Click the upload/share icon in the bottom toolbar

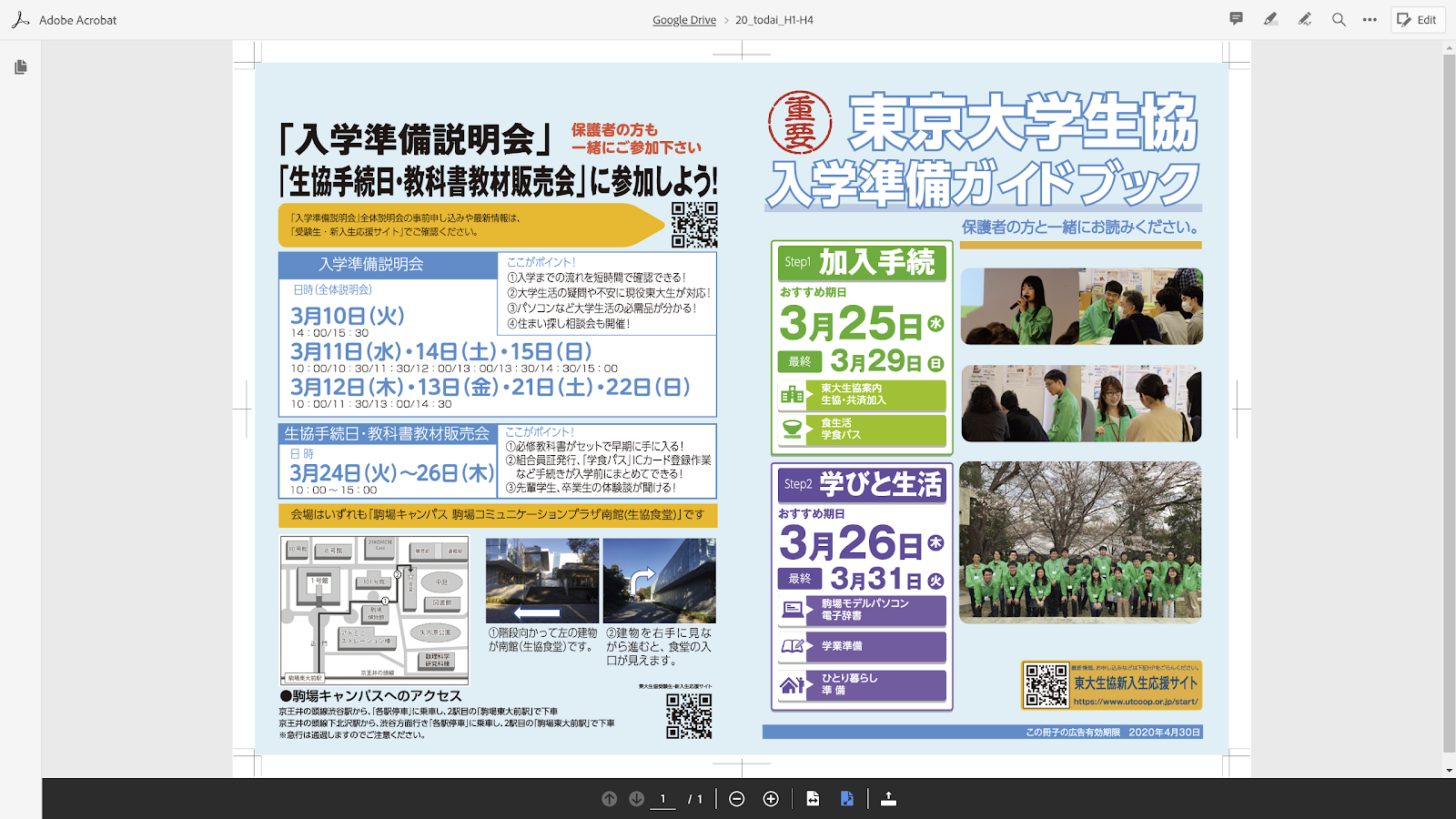pos(889,799)
